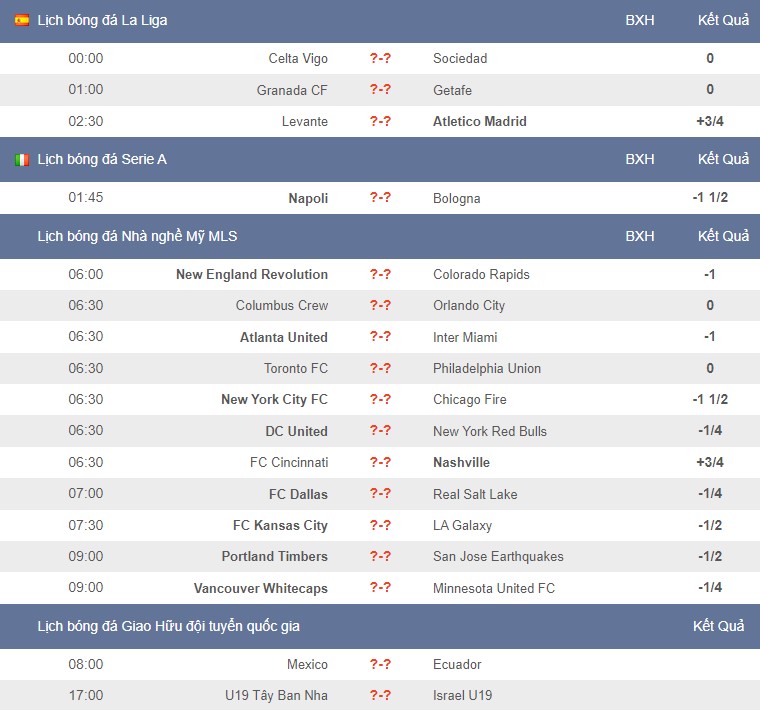Click the ?-? score of Levante match
This screenshot has width=760, height=710.
coord(380,121)
